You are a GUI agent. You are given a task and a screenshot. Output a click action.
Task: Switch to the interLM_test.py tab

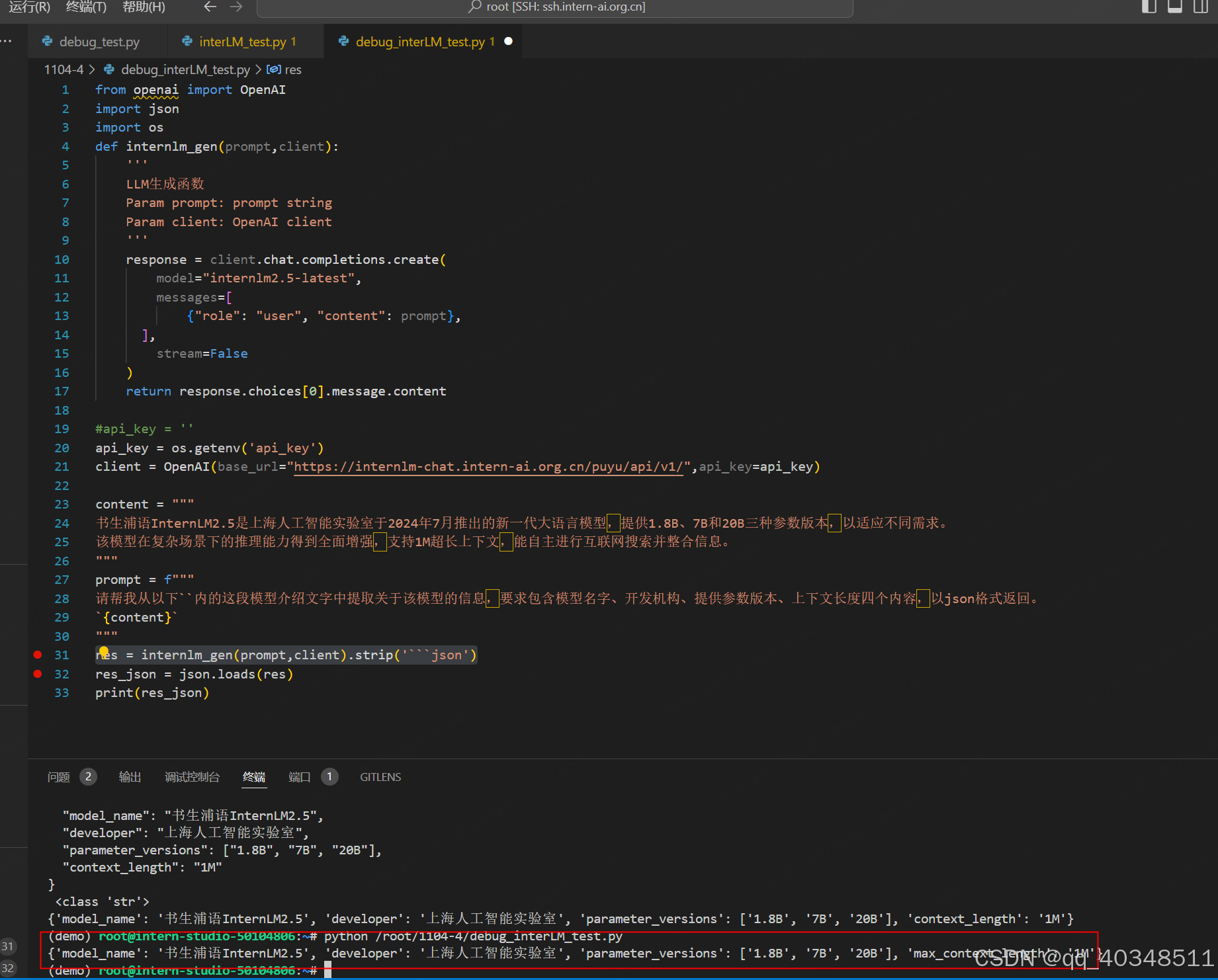pos(246,42)
